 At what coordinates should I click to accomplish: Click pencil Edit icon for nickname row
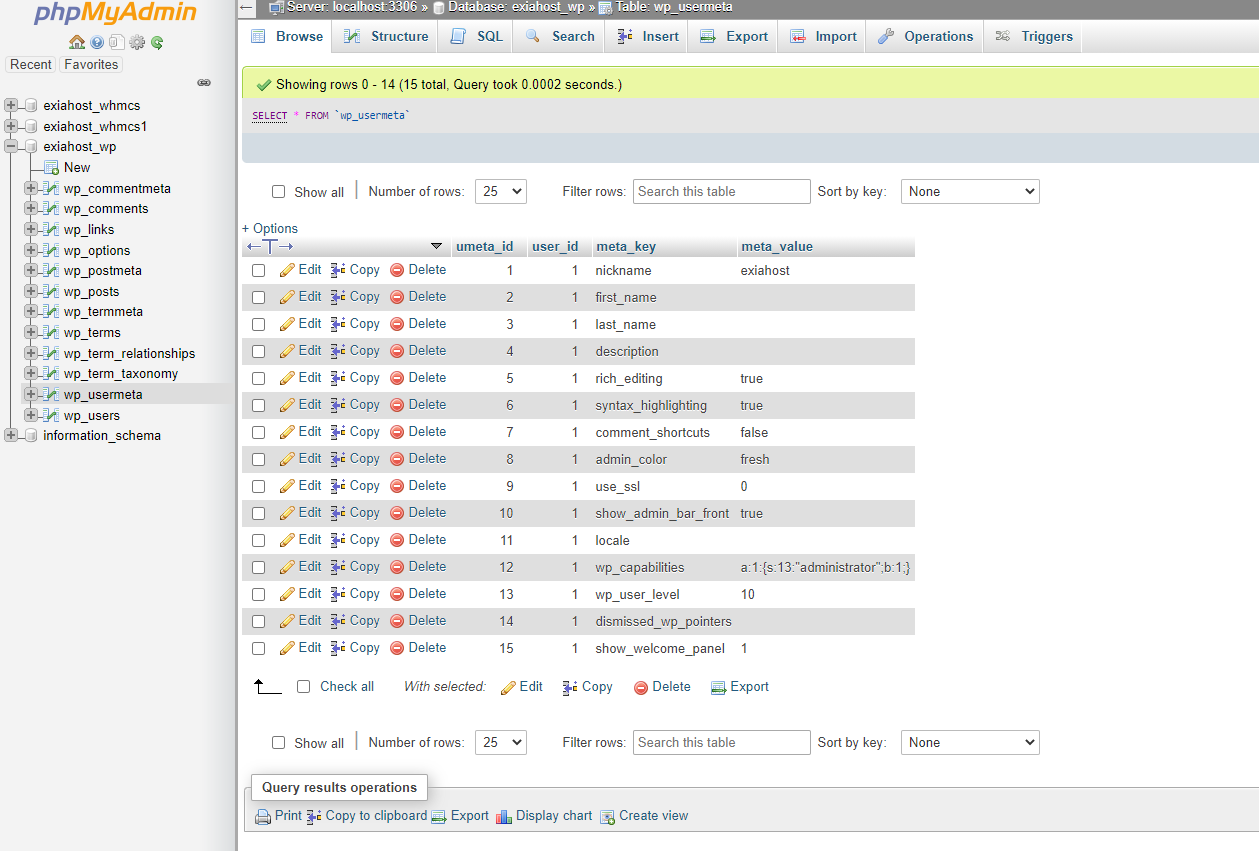coord(287,270)
